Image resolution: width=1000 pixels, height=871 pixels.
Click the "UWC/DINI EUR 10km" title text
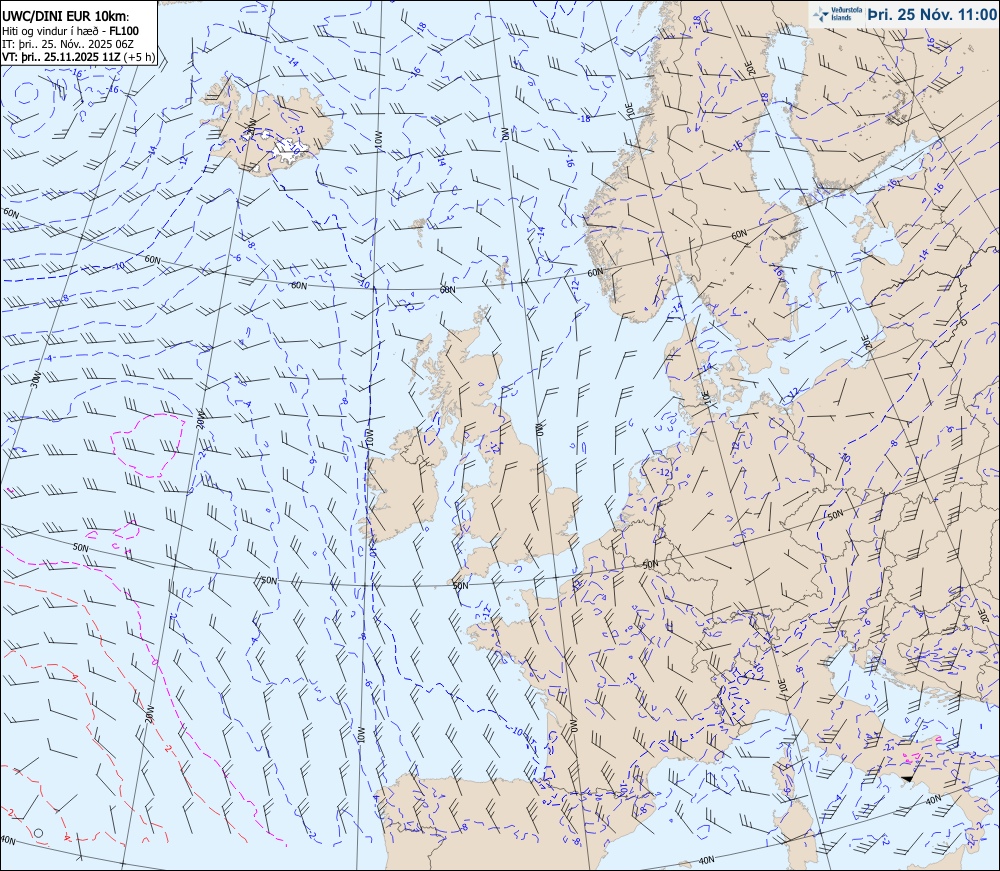65,18
